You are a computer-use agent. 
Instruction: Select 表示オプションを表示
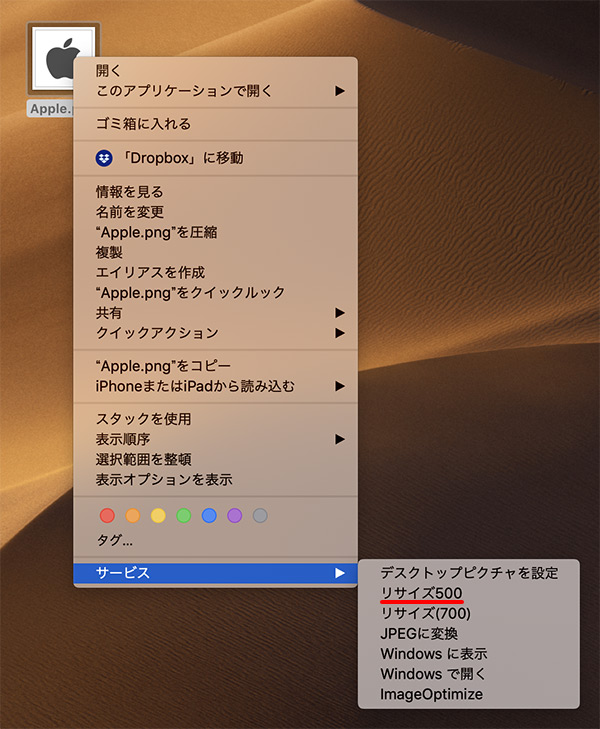click(x=215, y=480)
